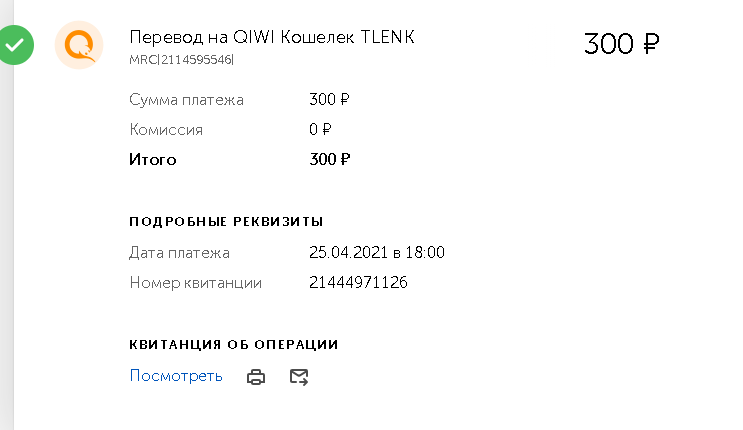Click the Дата платежа label
743x430 pixels.
180,252
